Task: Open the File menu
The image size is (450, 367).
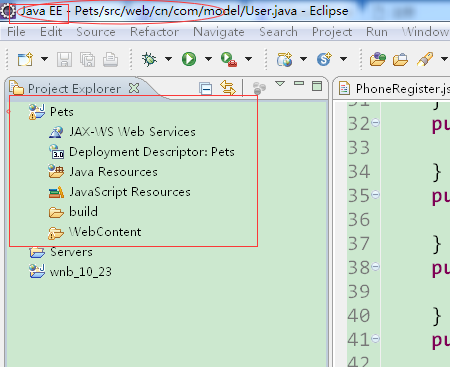Action: click(x=16, y=32)
